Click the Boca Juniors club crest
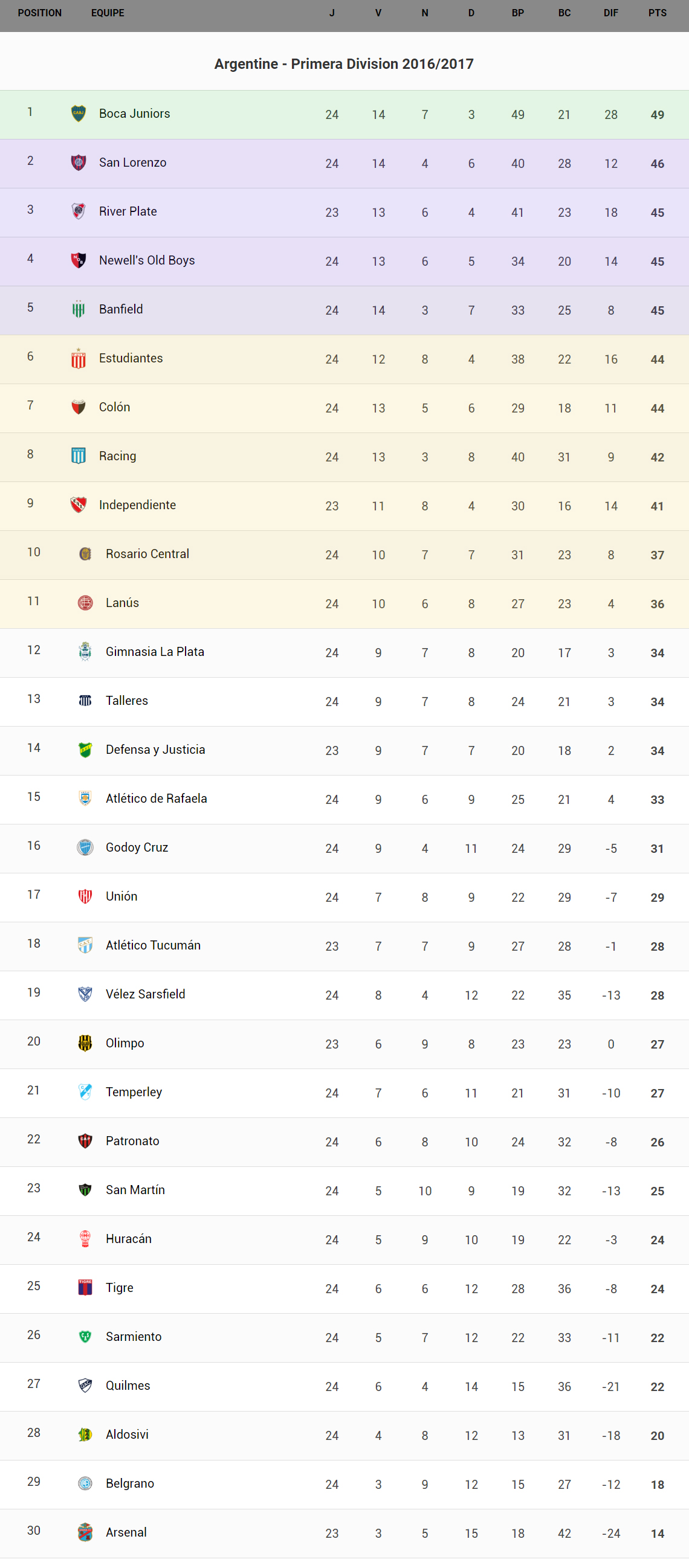 coord(79,114)
